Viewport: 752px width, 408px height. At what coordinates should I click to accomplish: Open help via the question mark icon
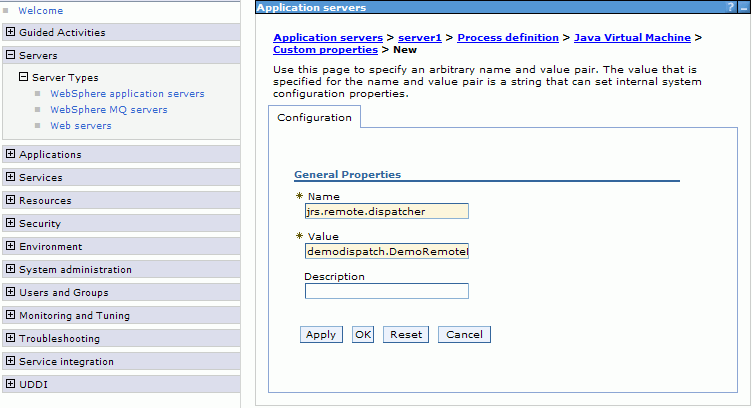(731, 7)
